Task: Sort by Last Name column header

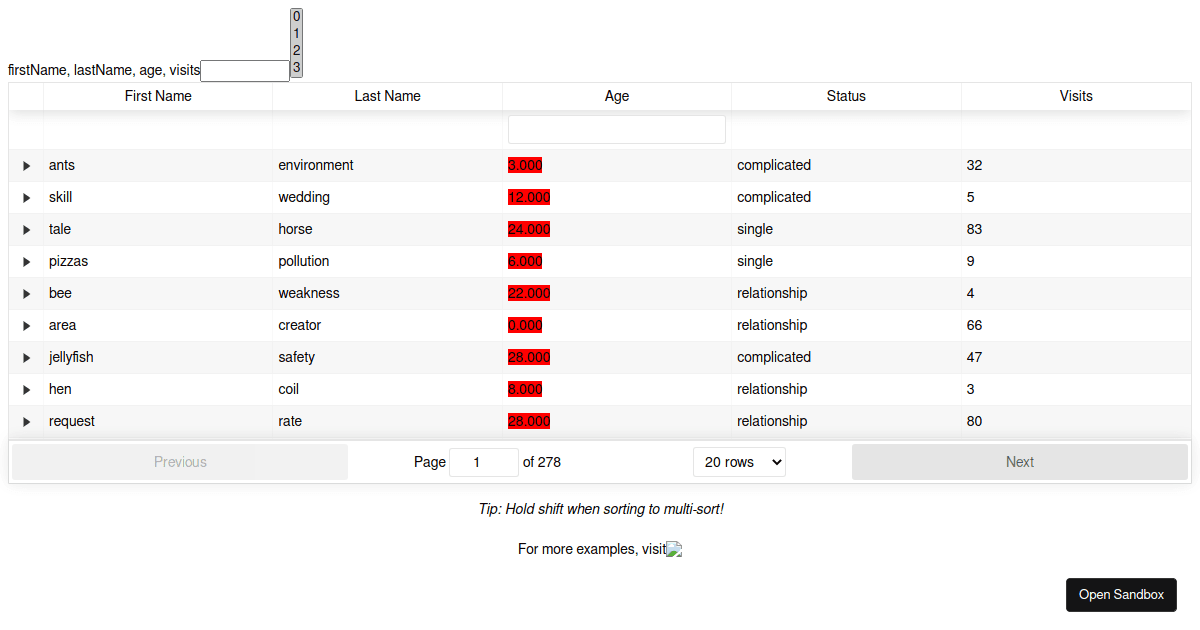Action: pyautogui.click(x=387, y=96)
